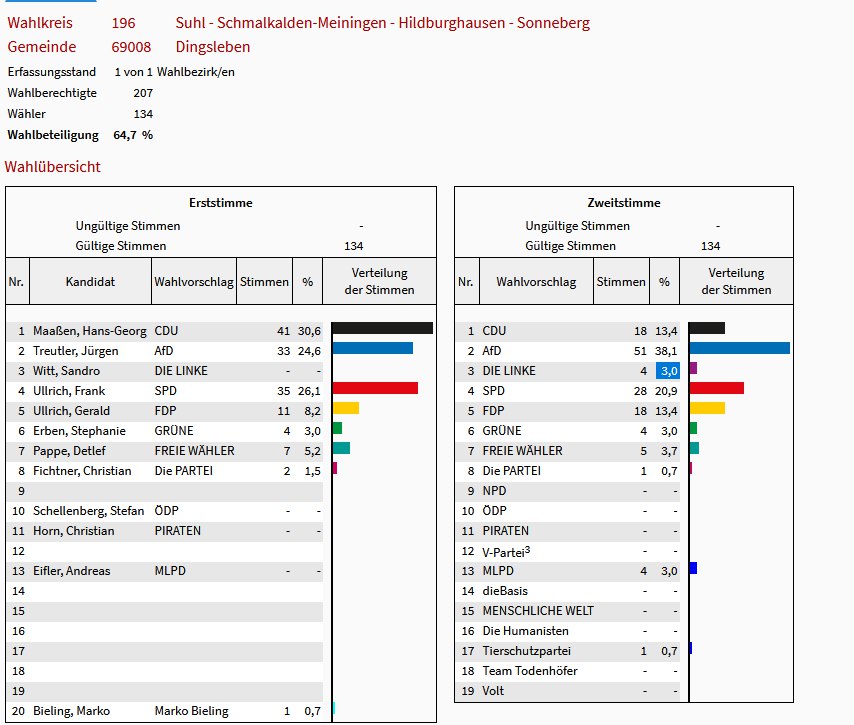Click blue MLPD bar in Zweitstimme chart

click(693, 568)
